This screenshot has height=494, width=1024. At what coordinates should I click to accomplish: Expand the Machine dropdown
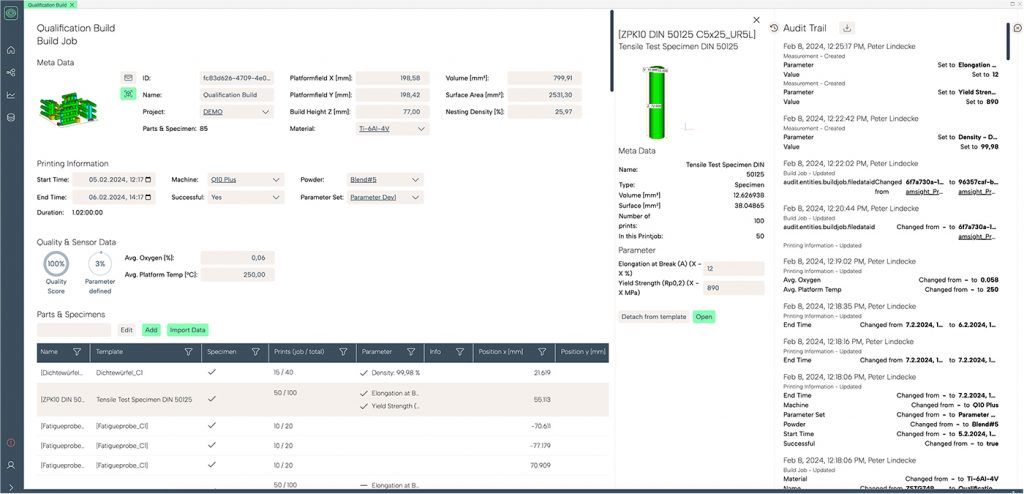[277, 180]
